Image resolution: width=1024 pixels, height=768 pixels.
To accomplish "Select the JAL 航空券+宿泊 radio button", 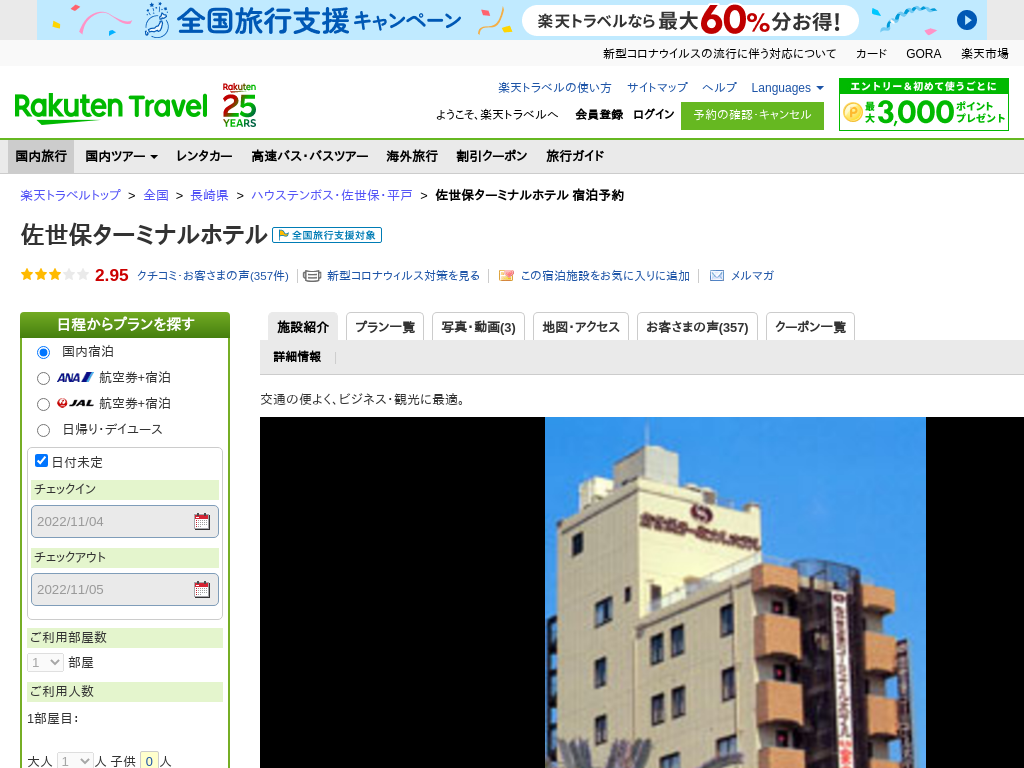I will (x=43, y=404).
